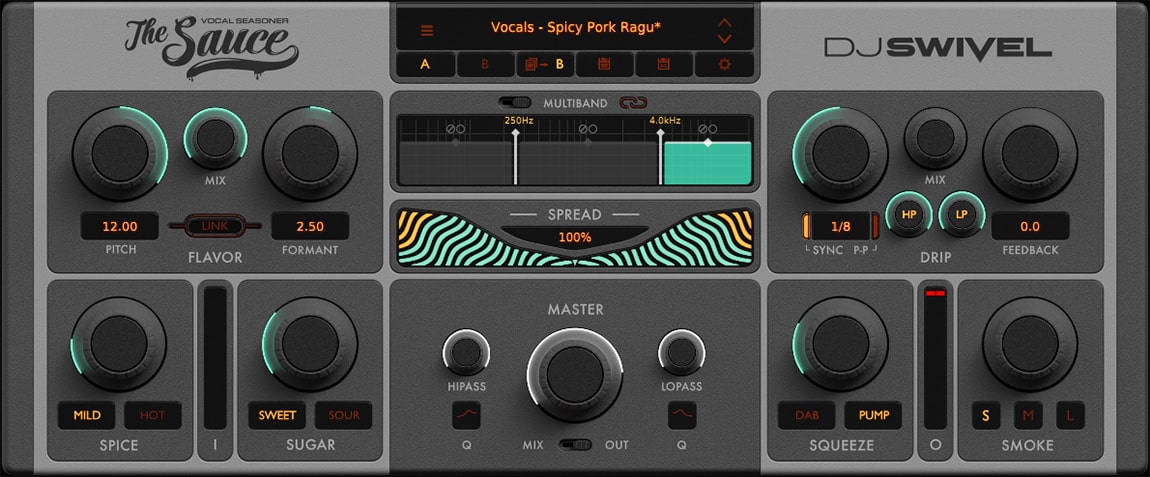
Task: Select the L smoke size
Action: [x=1070, y=416]
